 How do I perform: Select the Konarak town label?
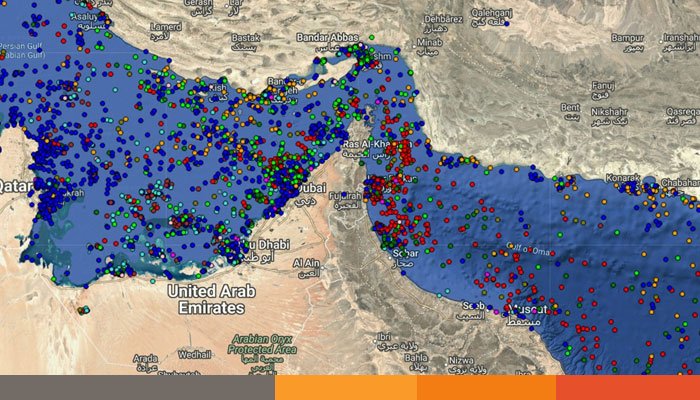click(x=620, y=177)
